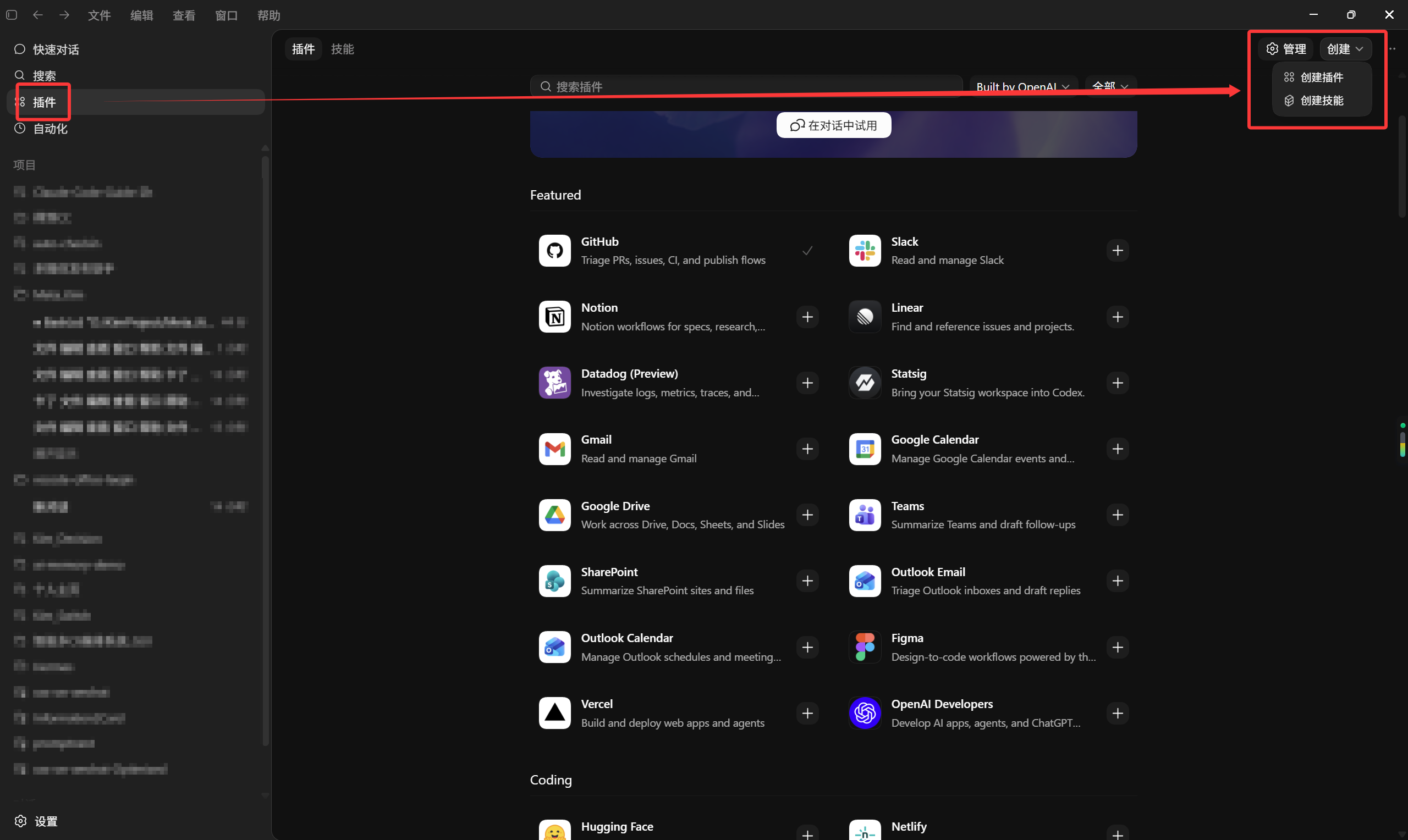
Task: Click the Datadog (Preview) logo
Action: 554,383
